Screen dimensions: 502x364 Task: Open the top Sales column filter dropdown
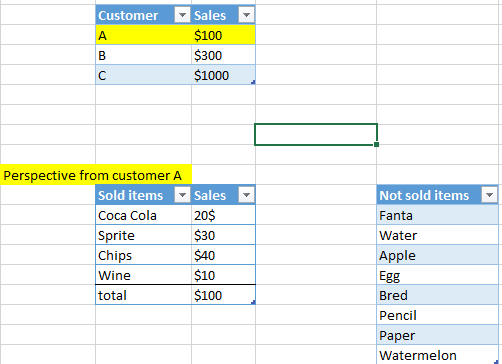coord(246,15)
